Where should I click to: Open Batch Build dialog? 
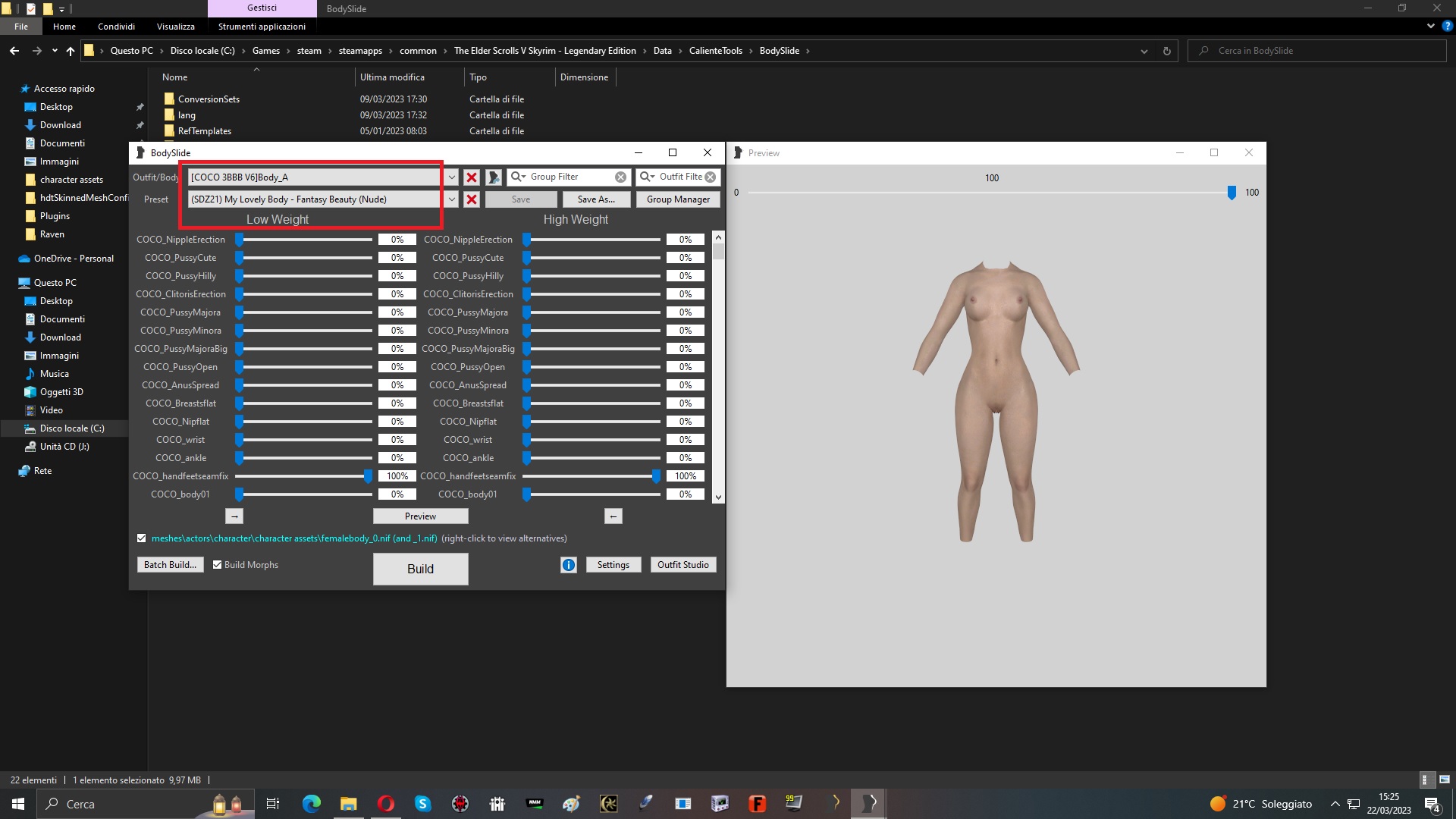click(x=170, y=565)
